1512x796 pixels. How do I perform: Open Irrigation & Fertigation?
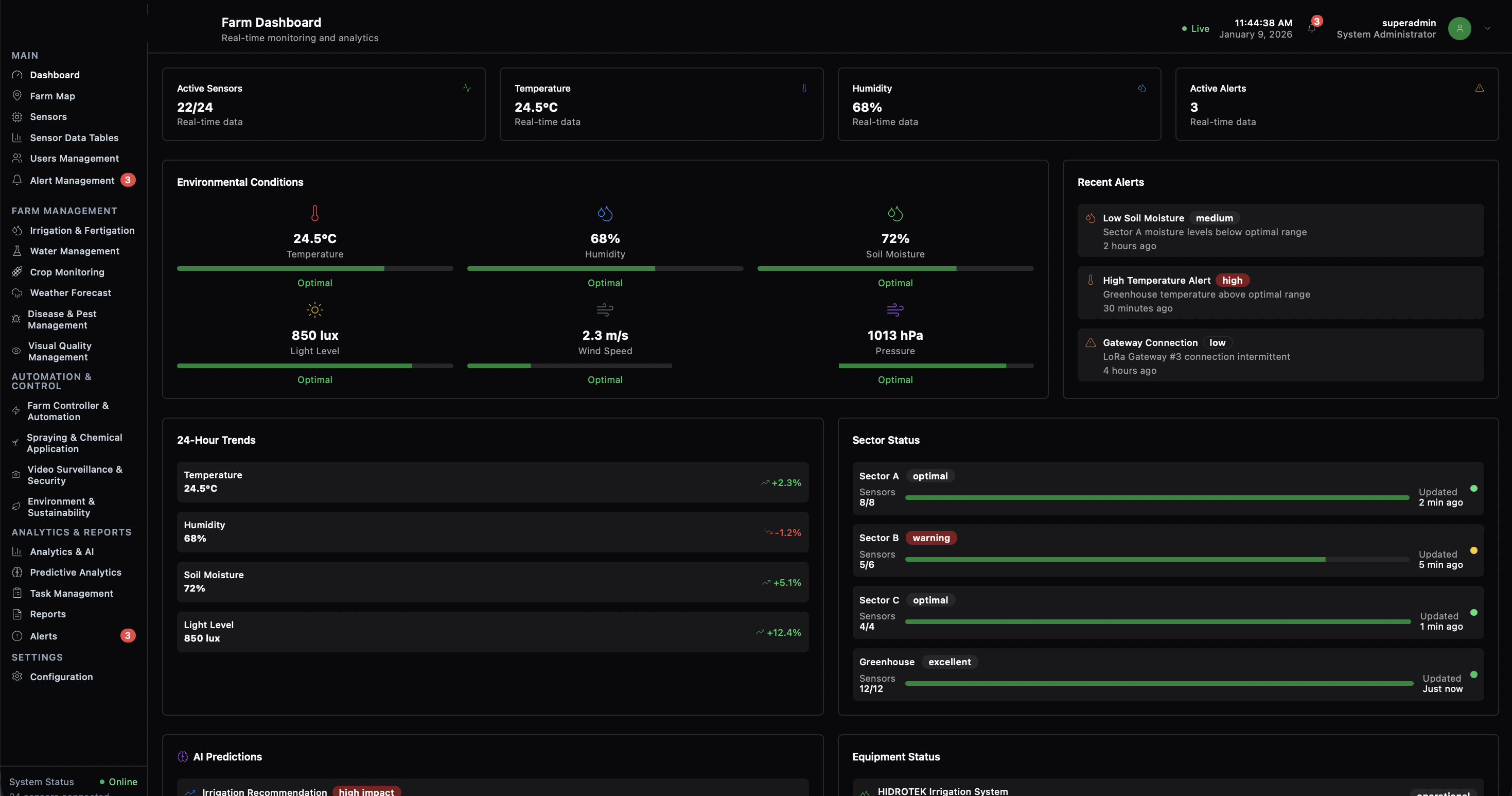82,230
